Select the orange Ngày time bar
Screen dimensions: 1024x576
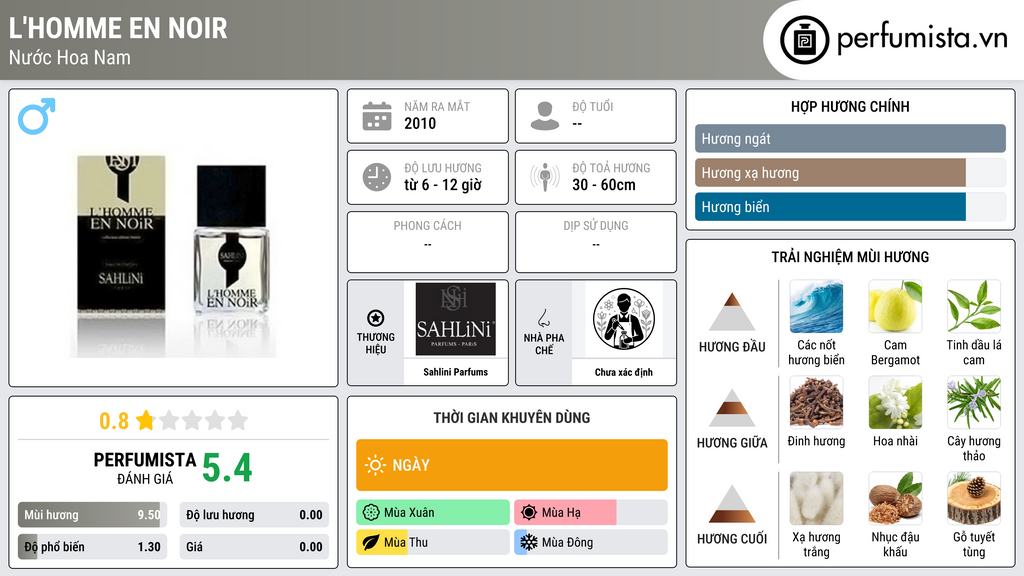click(512, 465)
